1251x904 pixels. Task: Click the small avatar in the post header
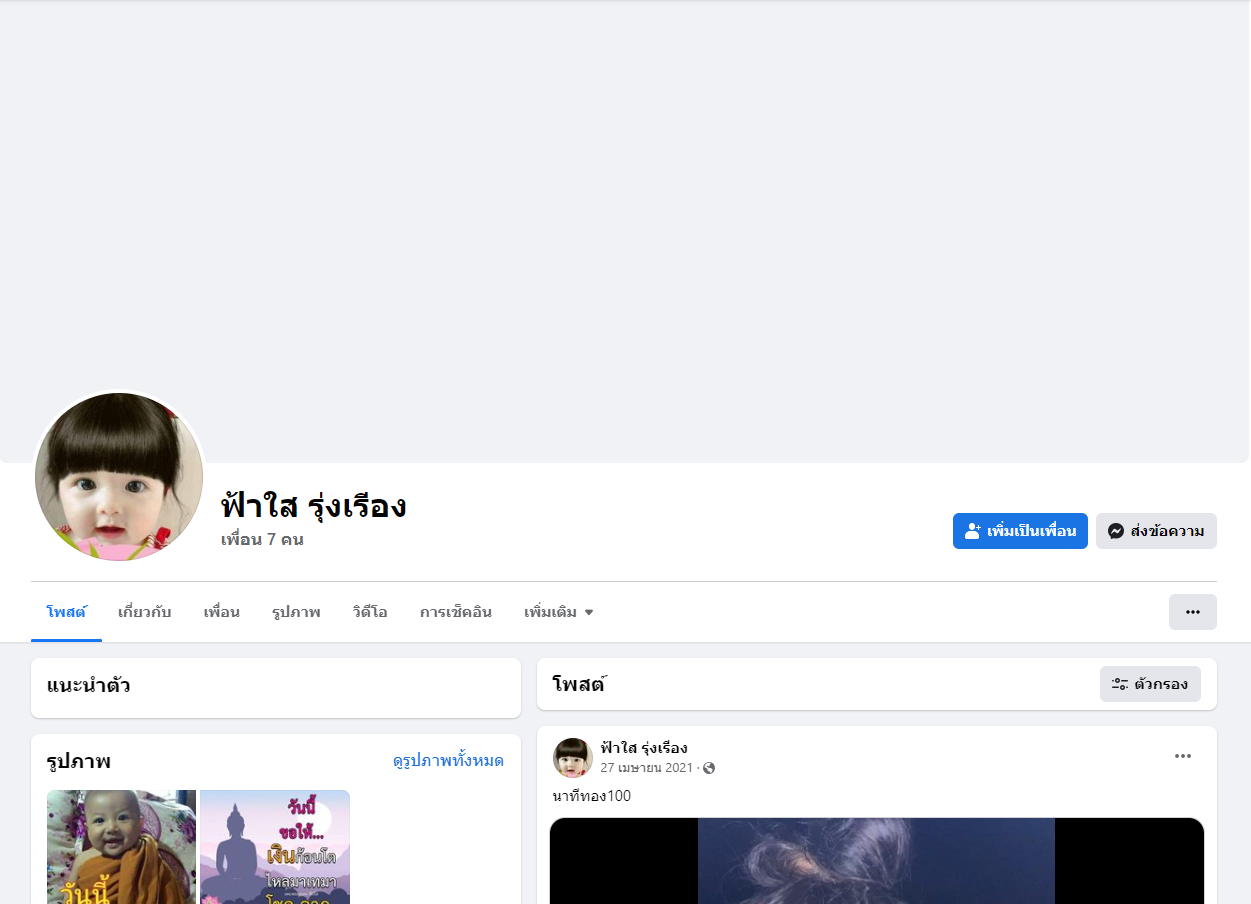(573, 758)
